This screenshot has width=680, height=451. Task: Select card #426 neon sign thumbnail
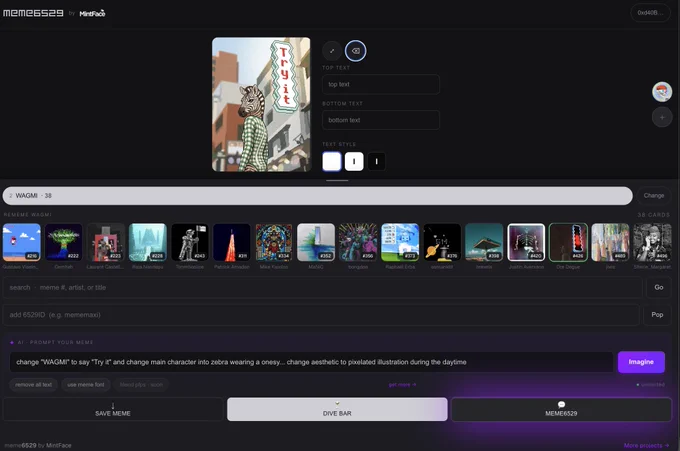569,242
